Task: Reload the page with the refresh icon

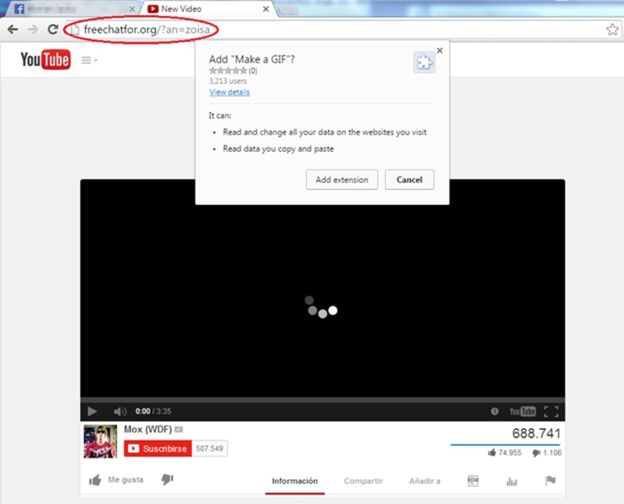Action: [53, 29]
